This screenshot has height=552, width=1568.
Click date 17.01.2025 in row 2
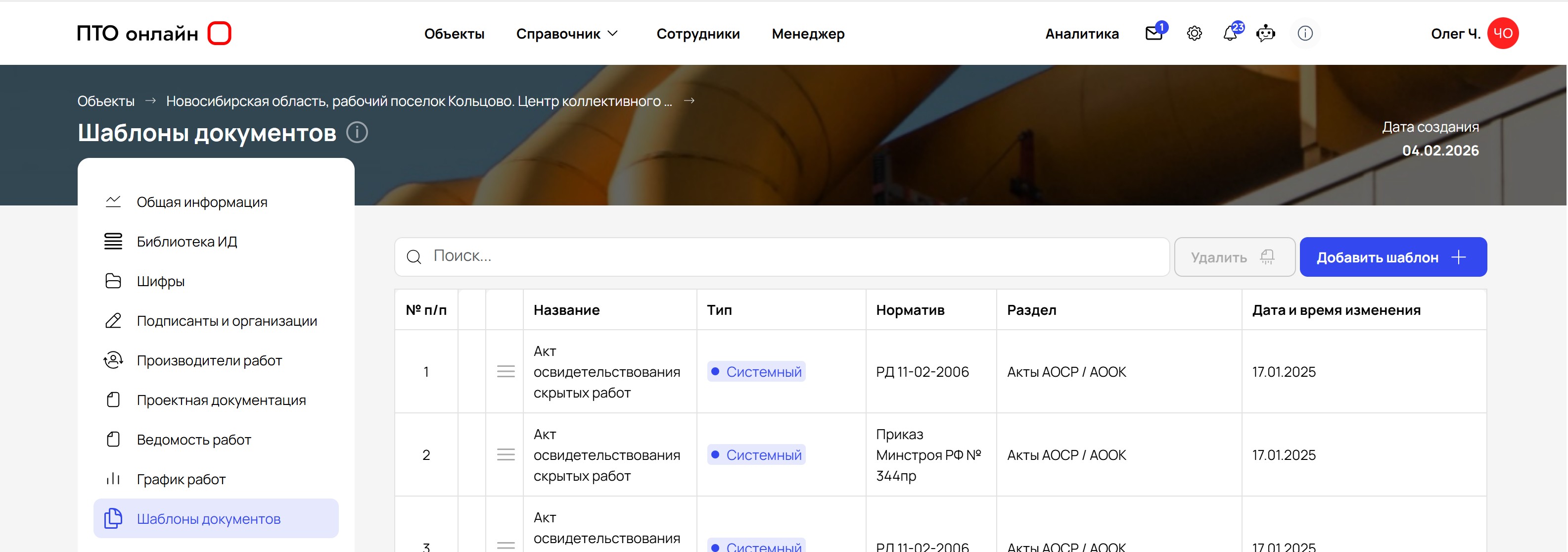pyautogui.click(x=1284, y=454)
